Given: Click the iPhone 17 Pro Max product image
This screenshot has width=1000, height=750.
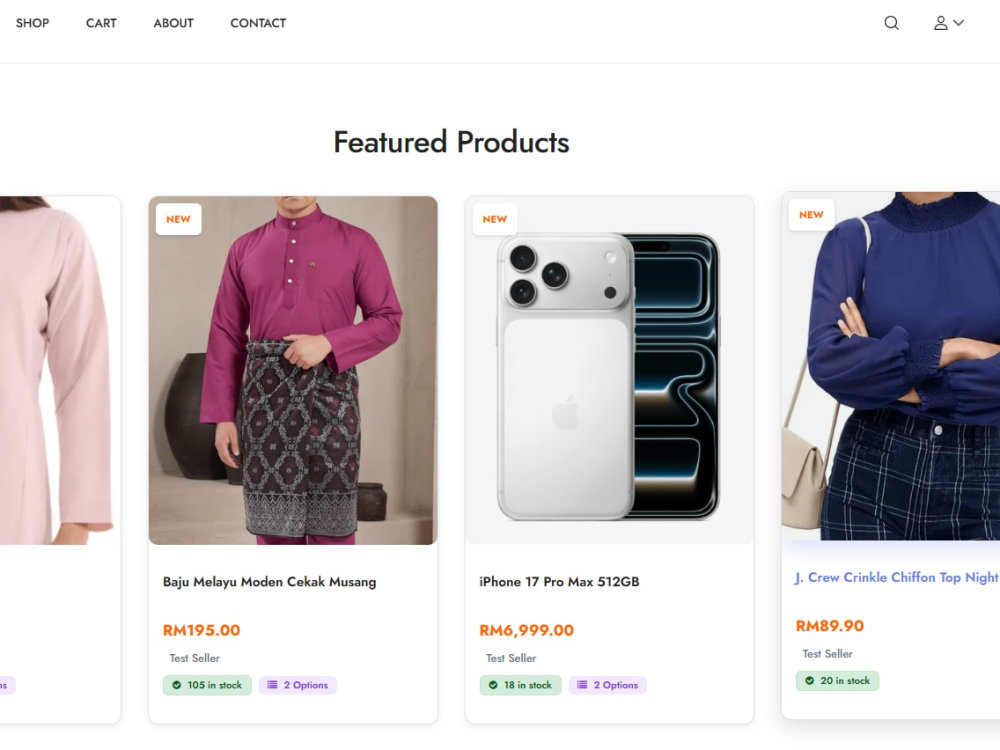Looking at the screenshot, I should click(609, 371).
